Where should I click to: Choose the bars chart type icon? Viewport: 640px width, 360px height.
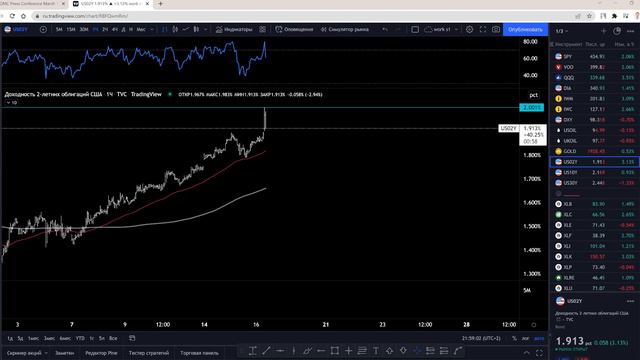tap(164, 29)
